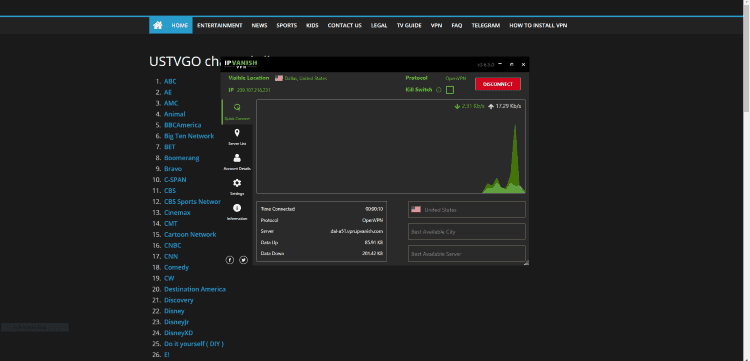750x361 pixels.
Task: Enable the Kill Switch checkbox
Action: pyautogui.click(x=450, y=90)
